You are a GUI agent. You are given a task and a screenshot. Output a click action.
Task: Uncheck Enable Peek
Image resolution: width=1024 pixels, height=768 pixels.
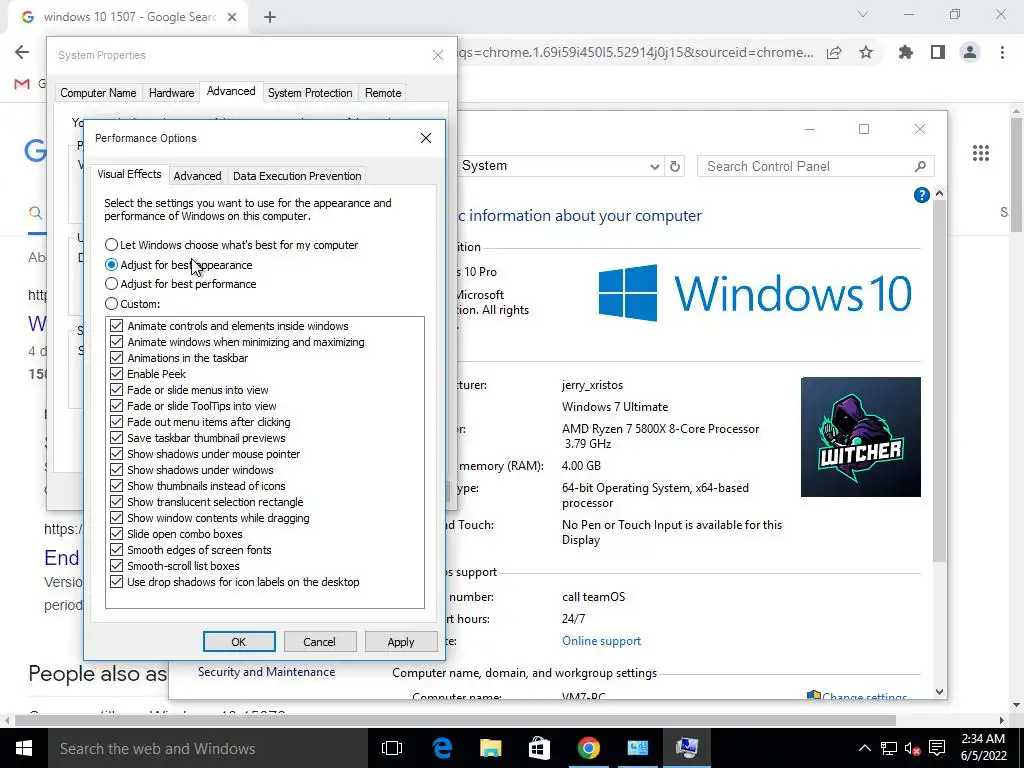[x=116, y=374]
